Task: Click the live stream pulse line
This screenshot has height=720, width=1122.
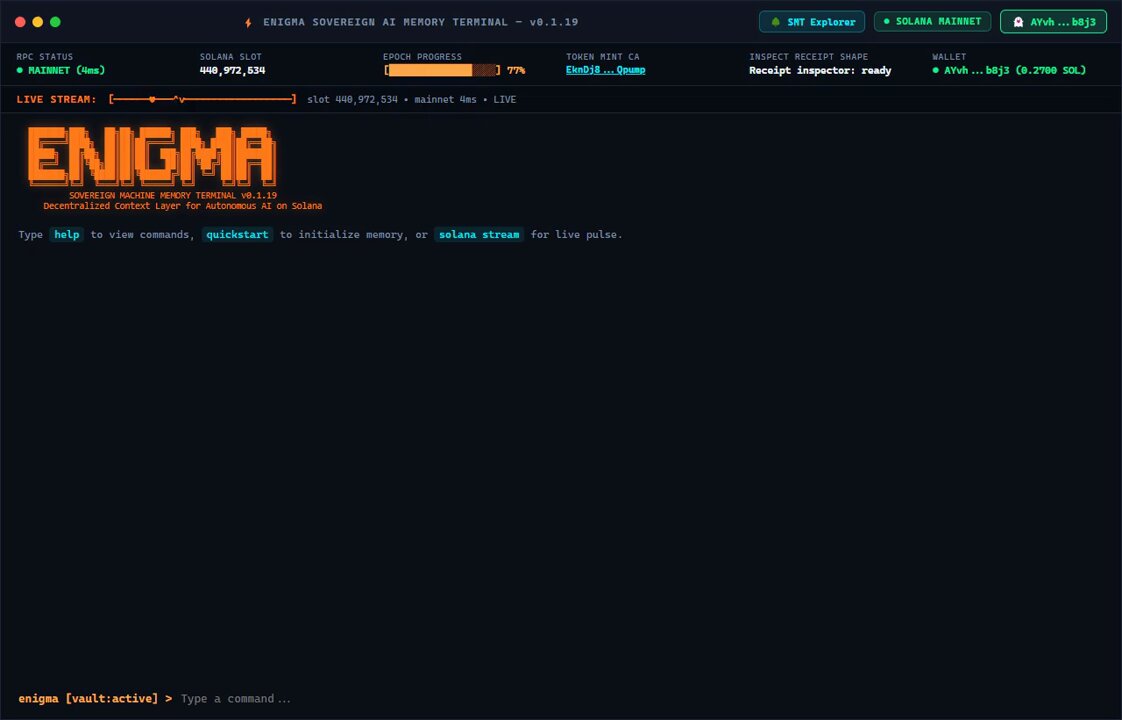Action: coord(202,99)
